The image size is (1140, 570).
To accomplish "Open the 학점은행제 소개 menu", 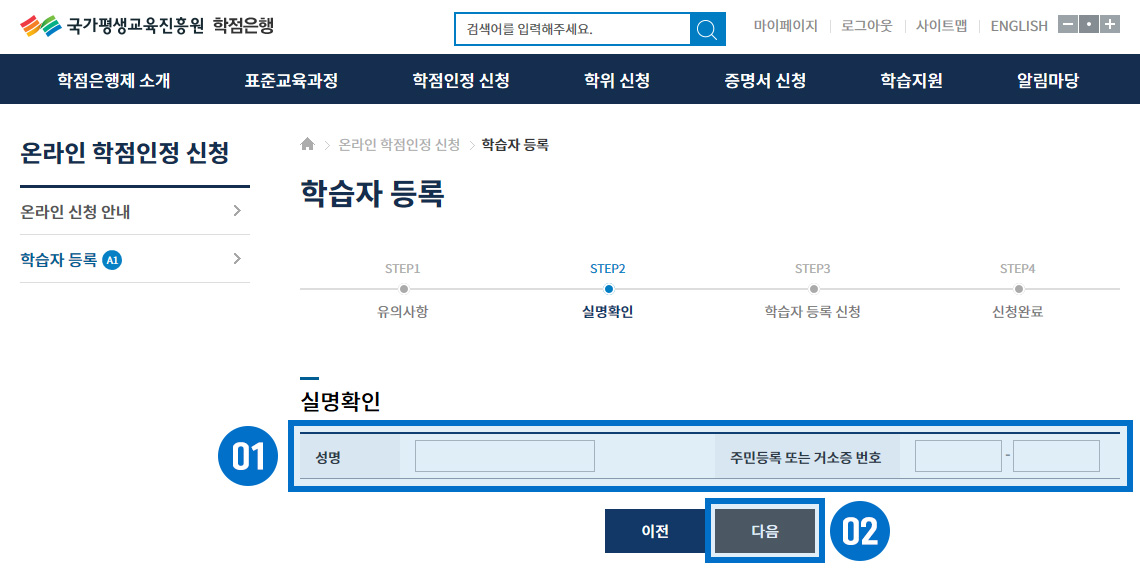I will coord(114,80).
